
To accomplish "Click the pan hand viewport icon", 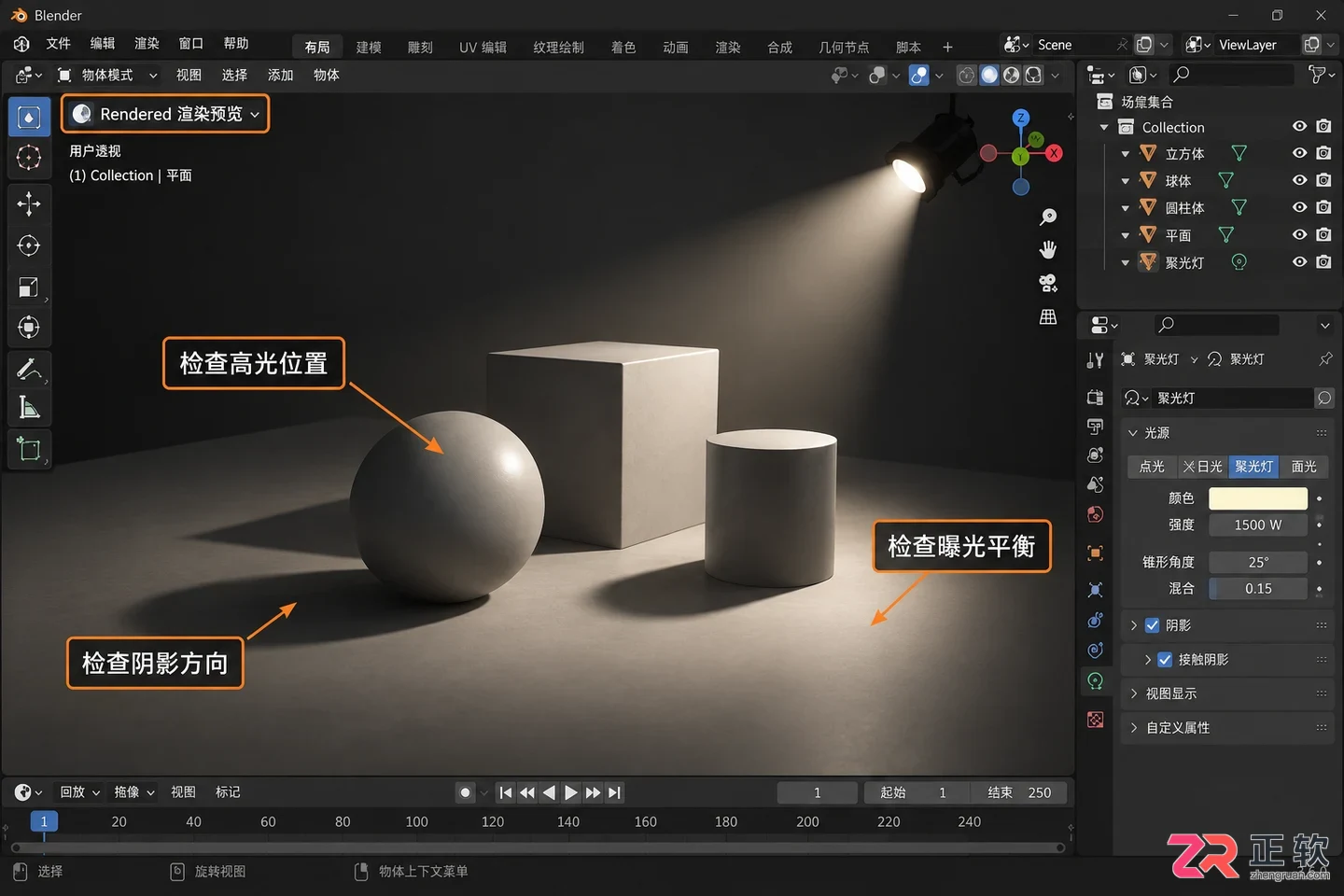I will pyautogui.click(x=1048, y=249).
